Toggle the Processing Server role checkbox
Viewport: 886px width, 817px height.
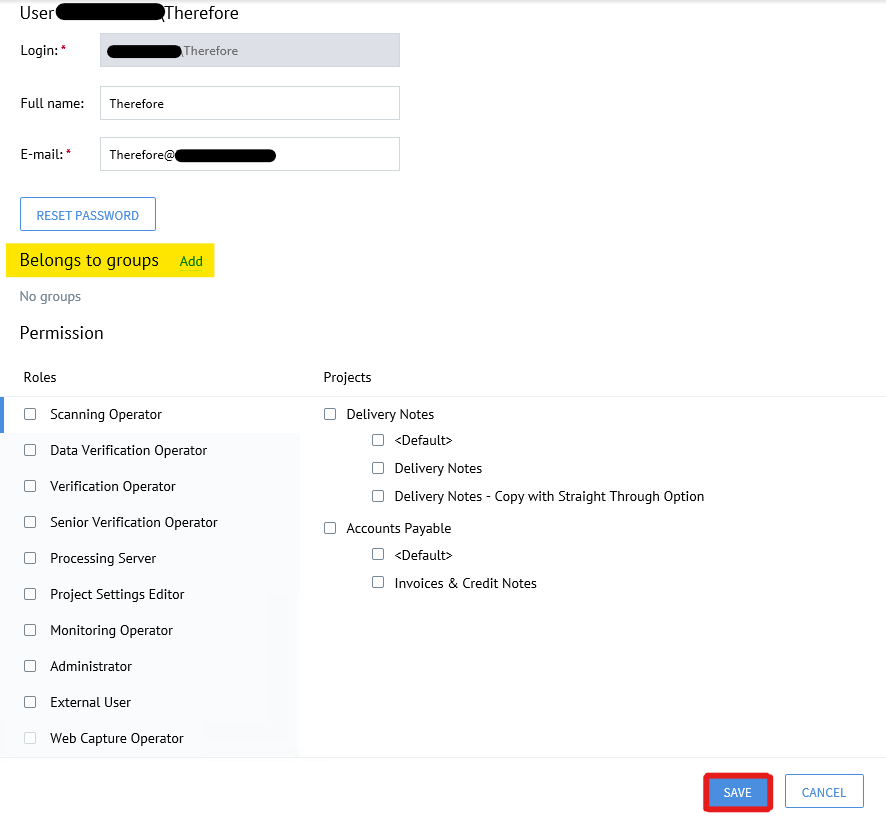30,558
